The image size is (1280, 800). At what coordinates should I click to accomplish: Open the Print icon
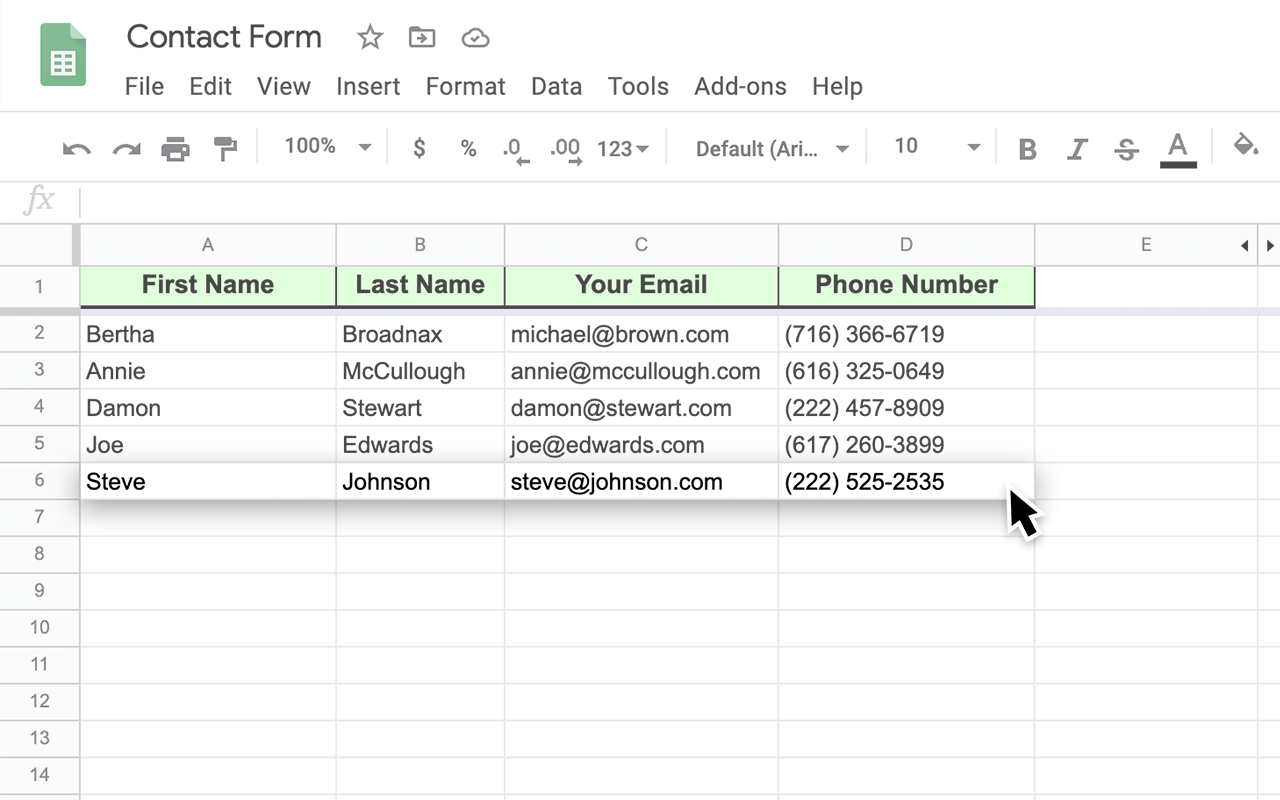[176, 146]
